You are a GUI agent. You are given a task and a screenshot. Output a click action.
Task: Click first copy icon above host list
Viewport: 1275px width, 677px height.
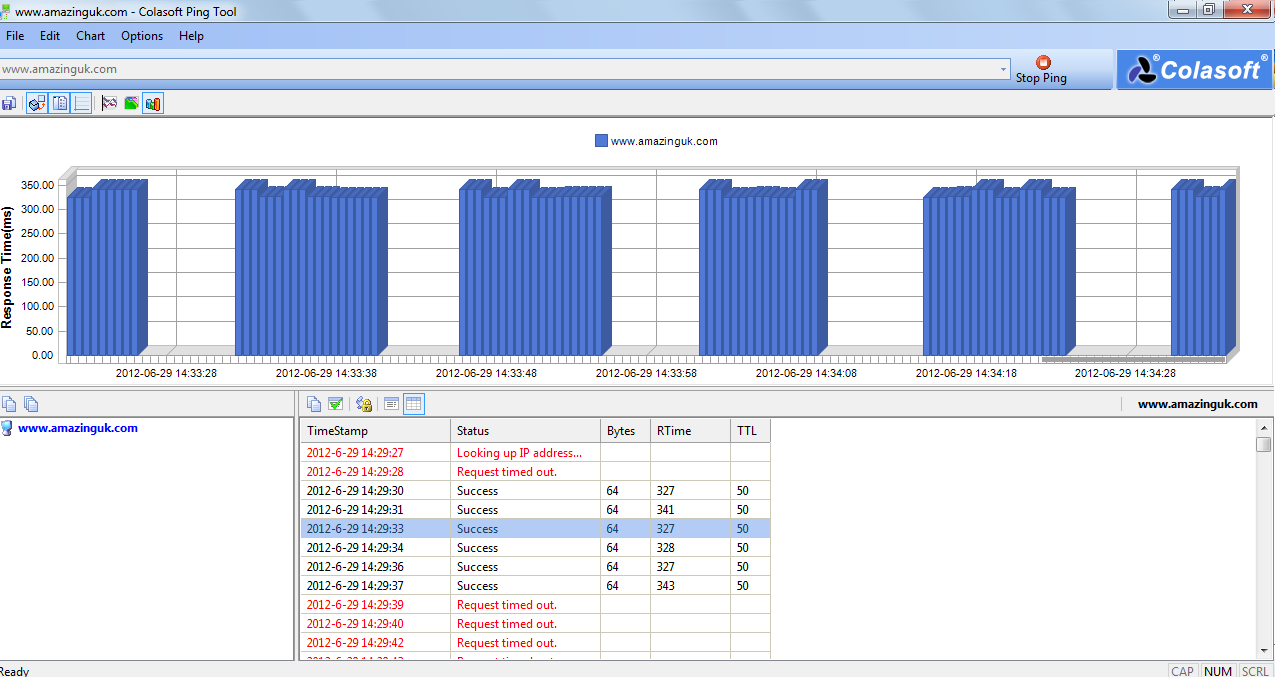tap(9, 404)
